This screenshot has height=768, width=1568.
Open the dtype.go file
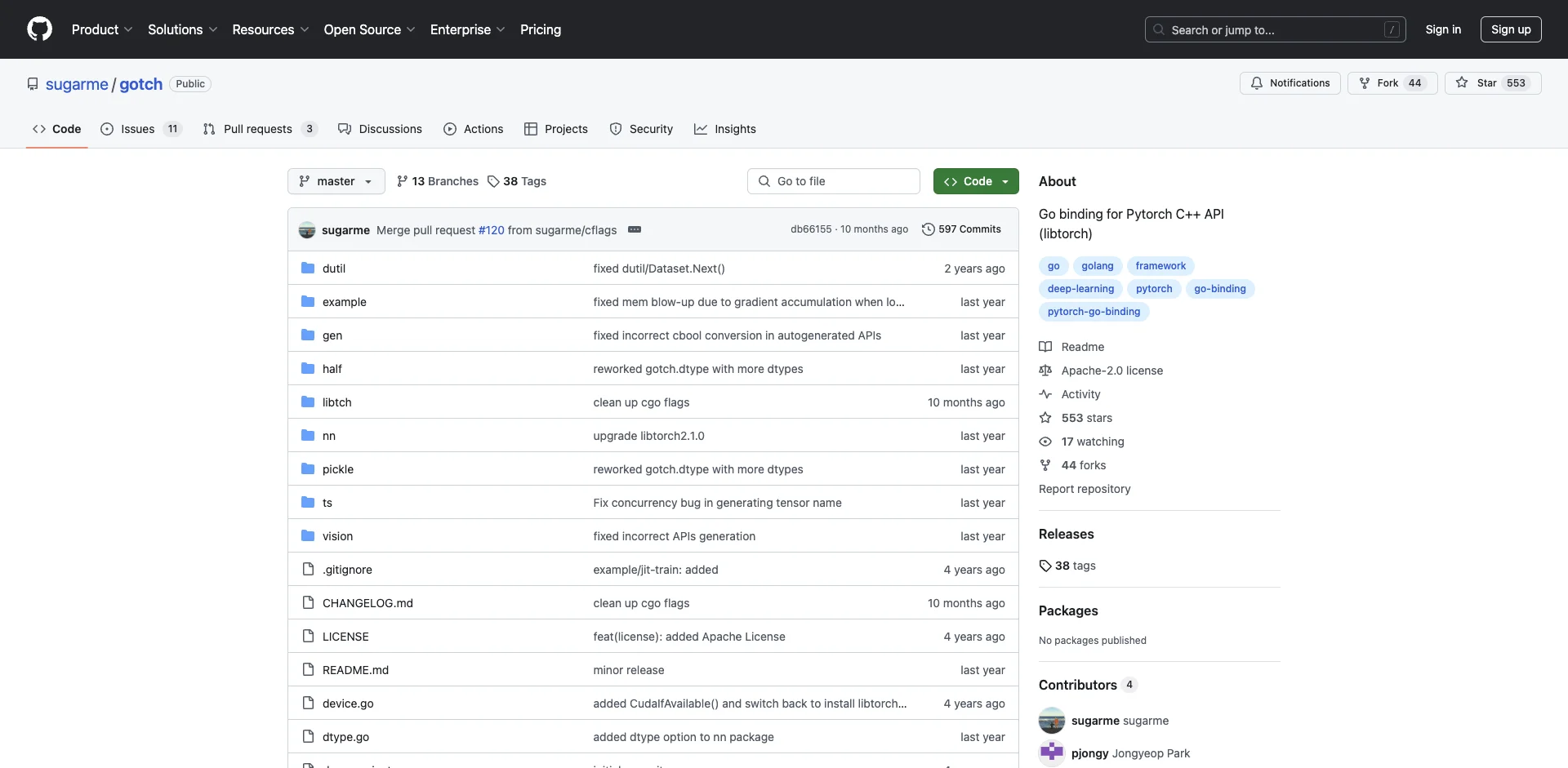click(x=345, y=737)
